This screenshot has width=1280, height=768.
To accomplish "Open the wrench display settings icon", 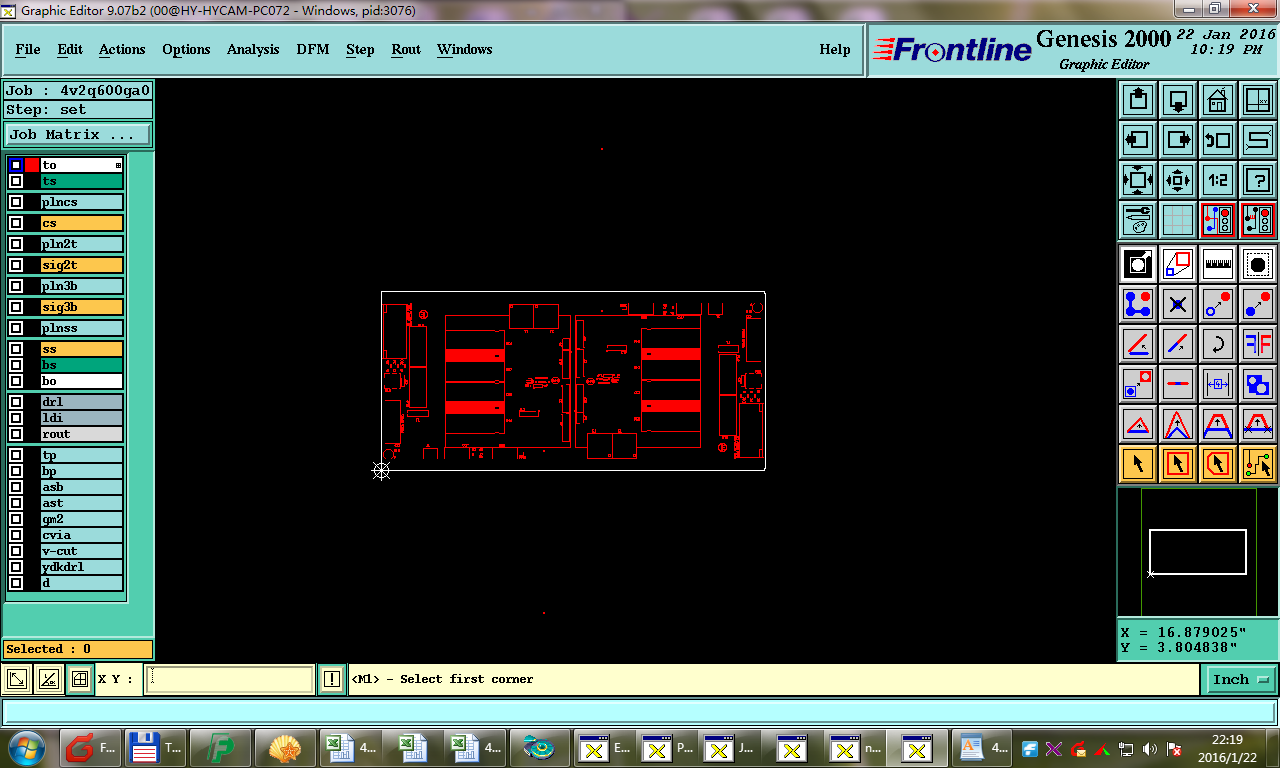I will click(1138, 220).
